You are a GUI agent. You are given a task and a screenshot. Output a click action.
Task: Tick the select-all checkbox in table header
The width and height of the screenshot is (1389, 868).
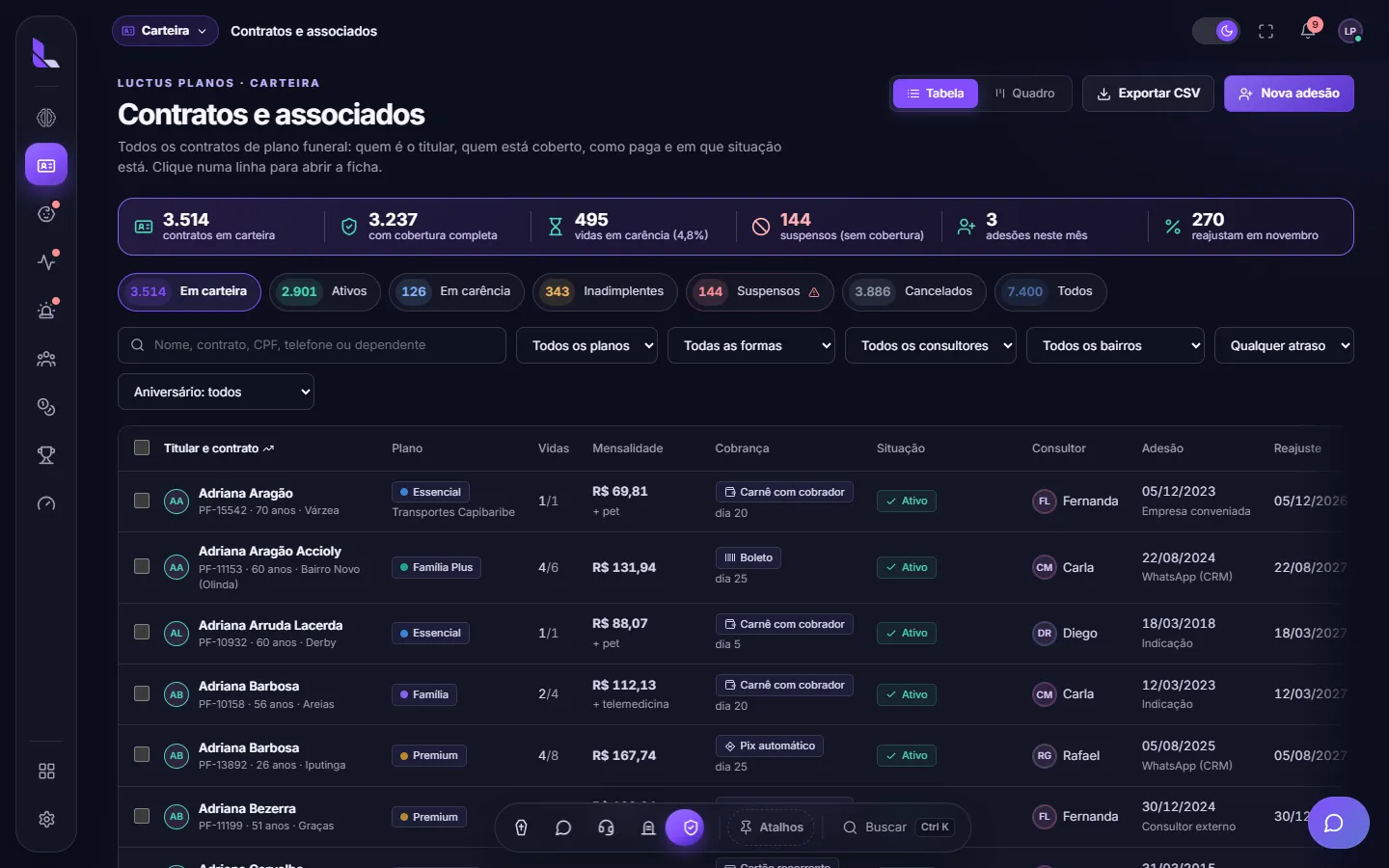142,448
